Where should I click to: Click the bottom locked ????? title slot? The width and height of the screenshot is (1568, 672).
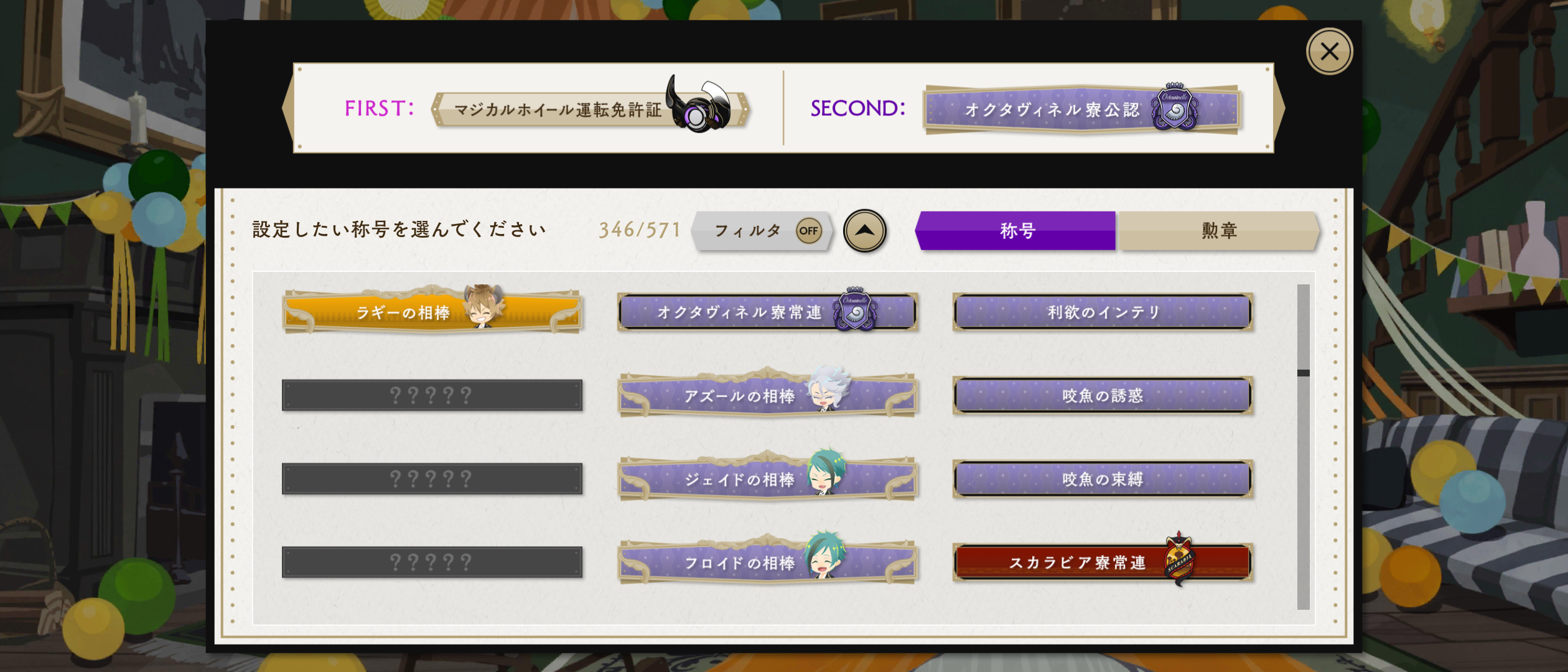pos(432,562)
